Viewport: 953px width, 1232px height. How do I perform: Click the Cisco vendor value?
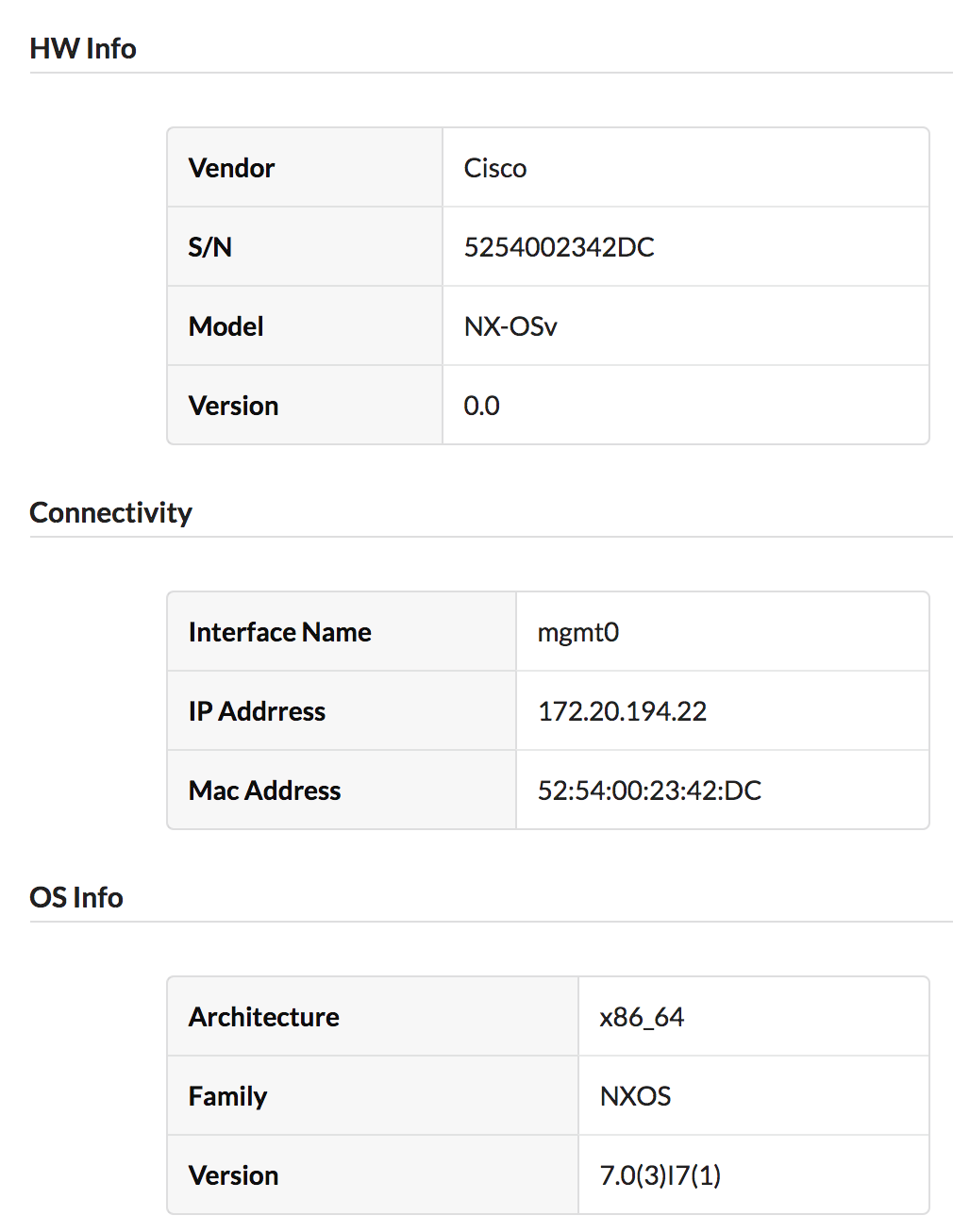click(x=495, y=169)
